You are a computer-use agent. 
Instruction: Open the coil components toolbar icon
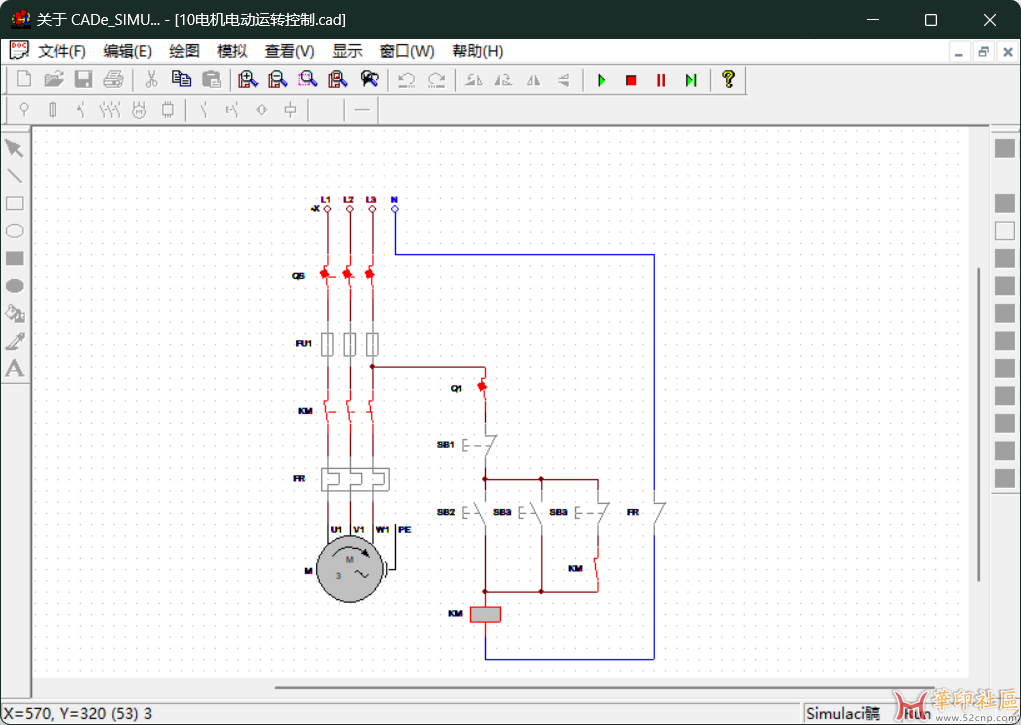pyautogui.click(x=290, y=109)
